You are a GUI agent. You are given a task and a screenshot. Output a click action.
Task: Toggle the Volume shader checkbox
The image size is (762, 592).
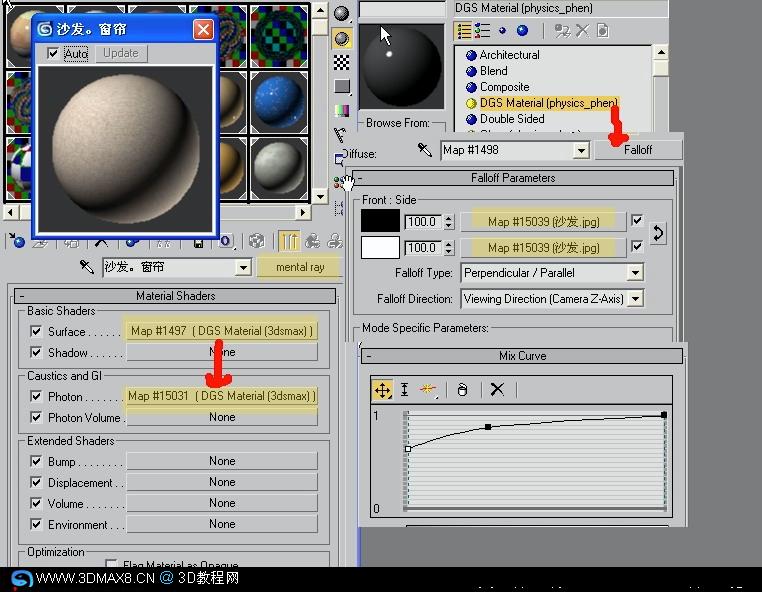(35, 503)
